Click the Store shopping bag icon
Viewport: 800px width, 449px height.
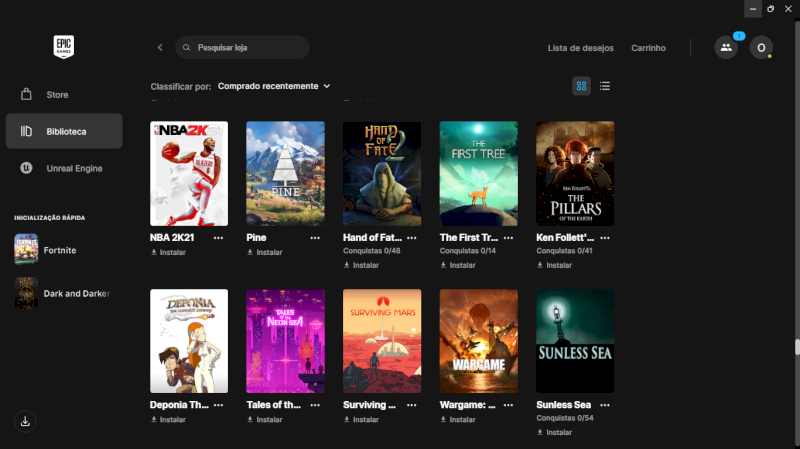pyautogui.click(x=27, y=94)
